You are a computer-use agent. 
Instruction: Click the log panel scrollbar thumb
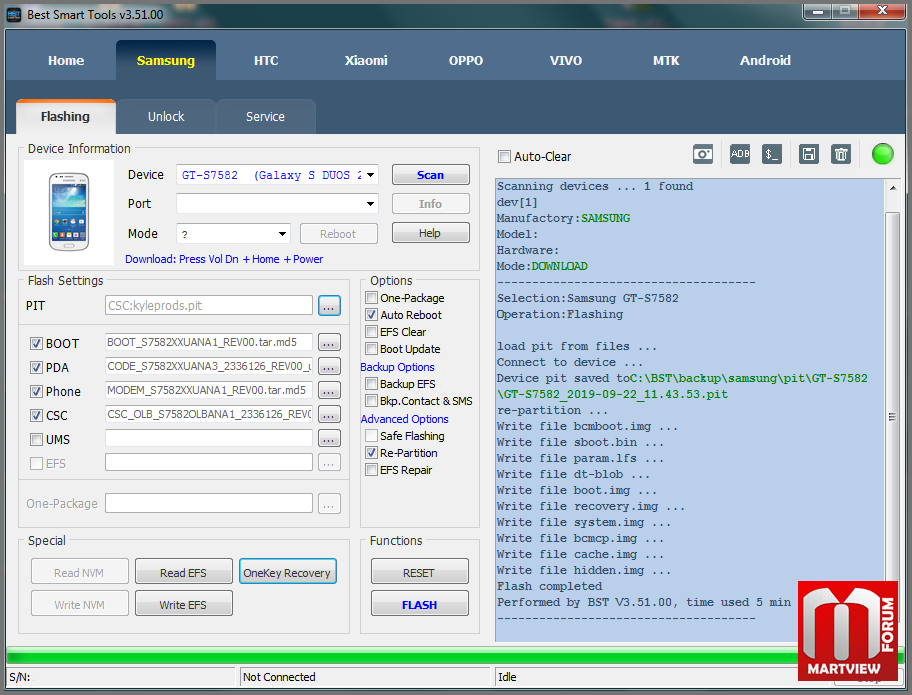tap(893, 416)
